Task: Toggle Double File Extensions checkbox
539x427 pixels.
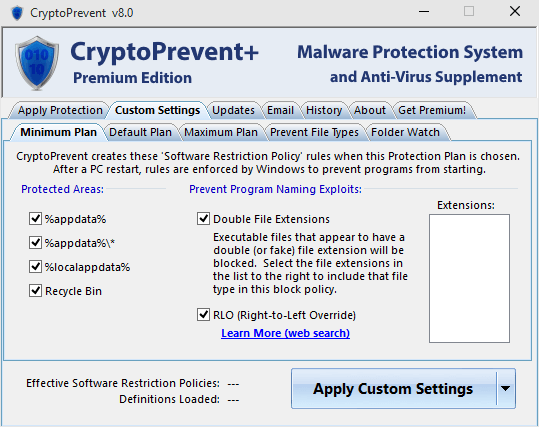Action: (x=203, y=219)
